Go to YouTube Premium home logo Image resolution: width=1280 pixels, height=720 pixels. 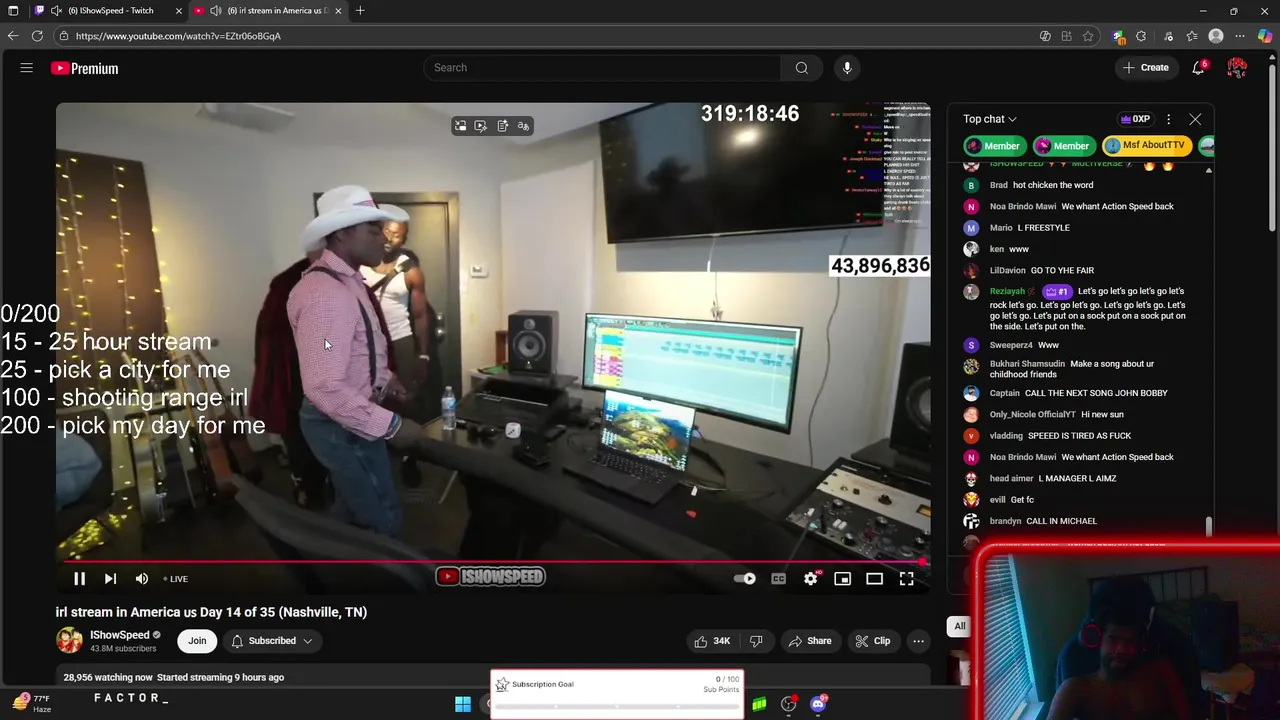(x=85, y=68)
